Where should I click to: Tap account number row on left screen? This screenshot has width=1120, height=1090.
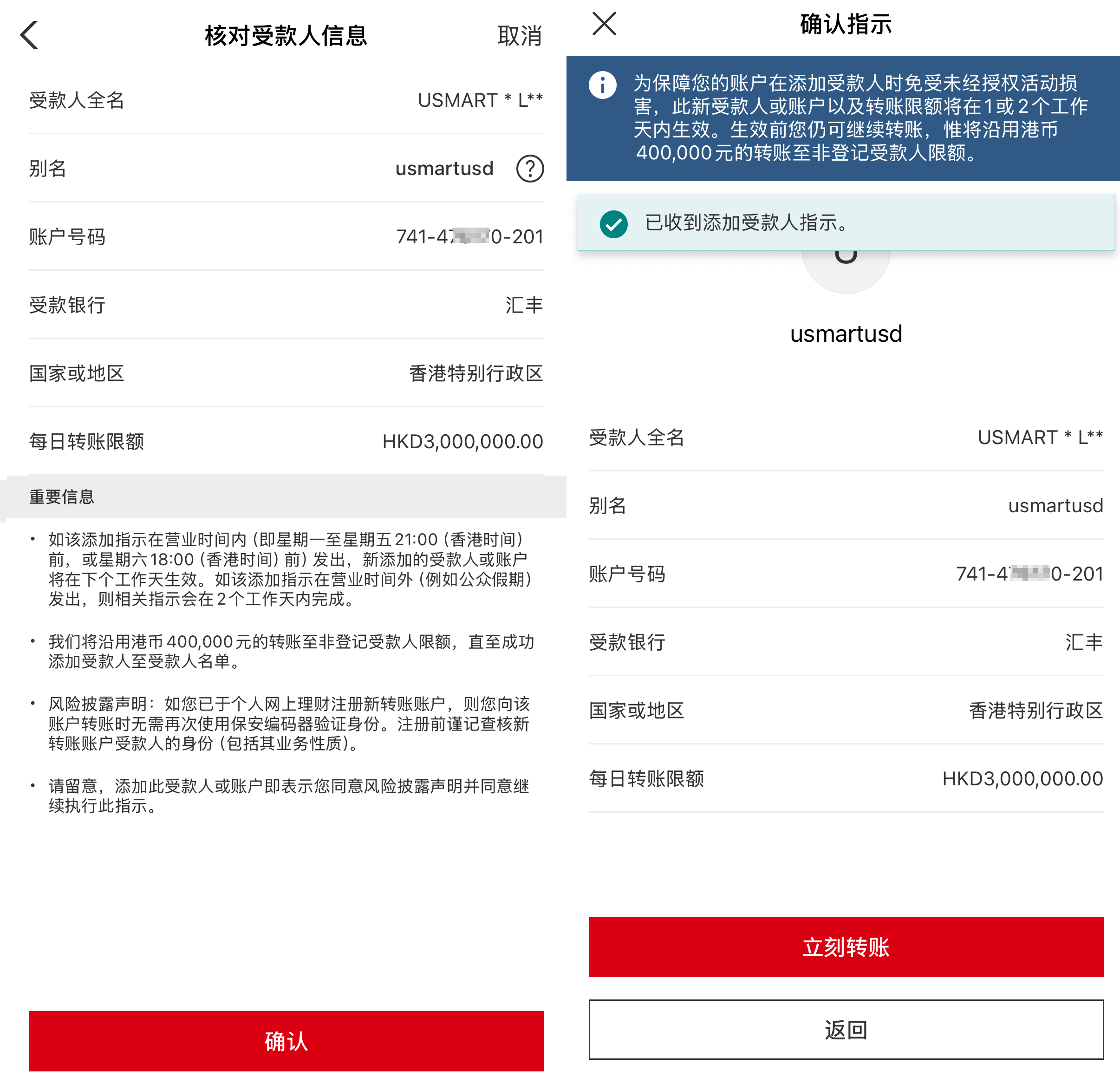click(286, 236)
